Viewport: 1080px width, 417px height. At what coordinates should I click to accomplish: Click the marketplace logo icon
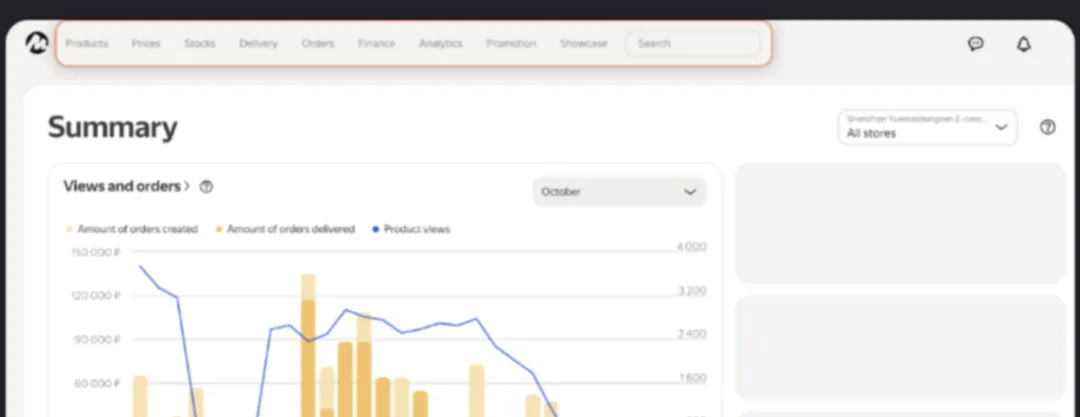coord(37,44)
